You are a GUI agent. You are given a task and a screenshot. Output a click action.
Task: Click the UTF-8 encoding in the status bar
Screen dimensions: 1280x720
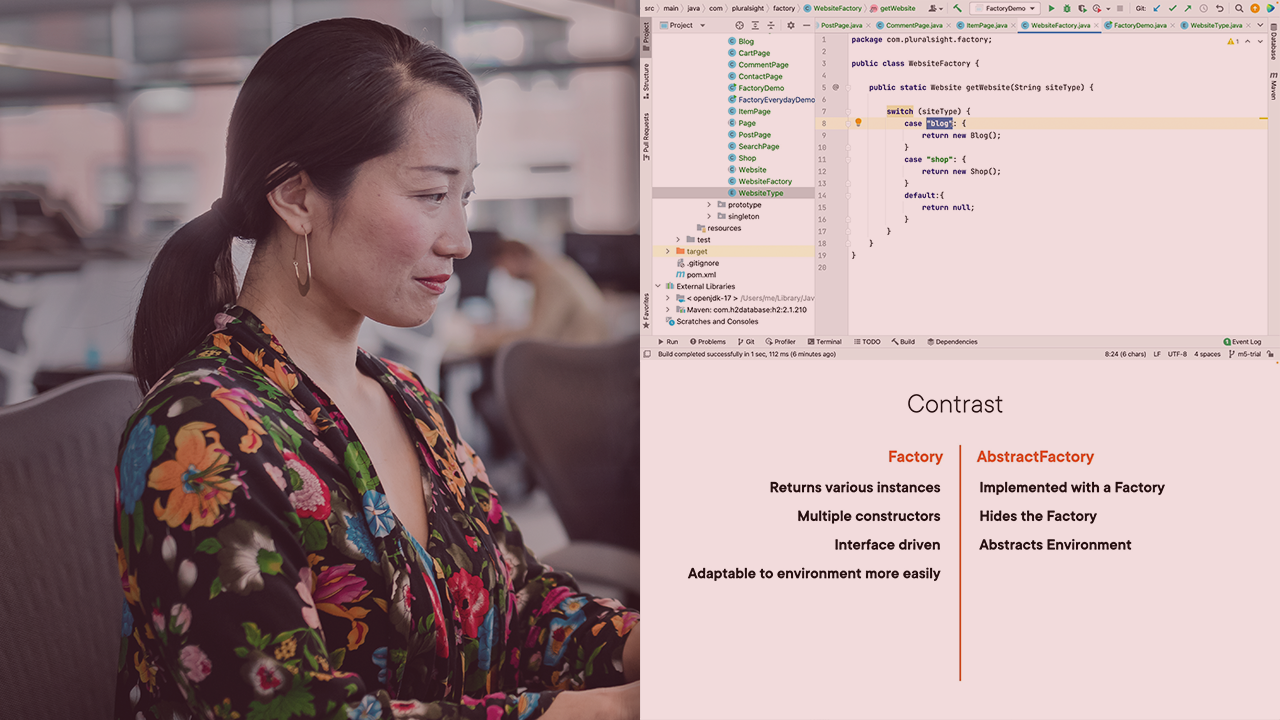(x=1177, y=354)
